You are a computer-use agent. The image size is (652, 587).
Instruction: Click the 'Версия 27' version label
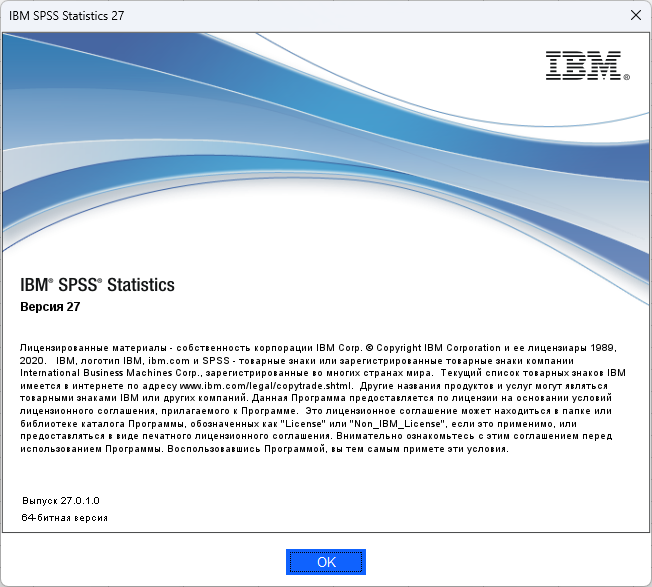50,307
